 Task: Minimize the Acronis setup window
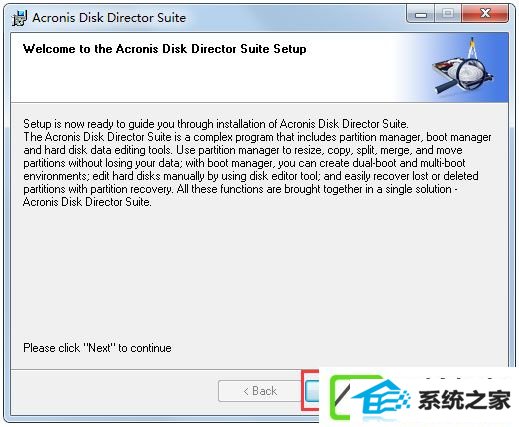click(x=421, y=14)
